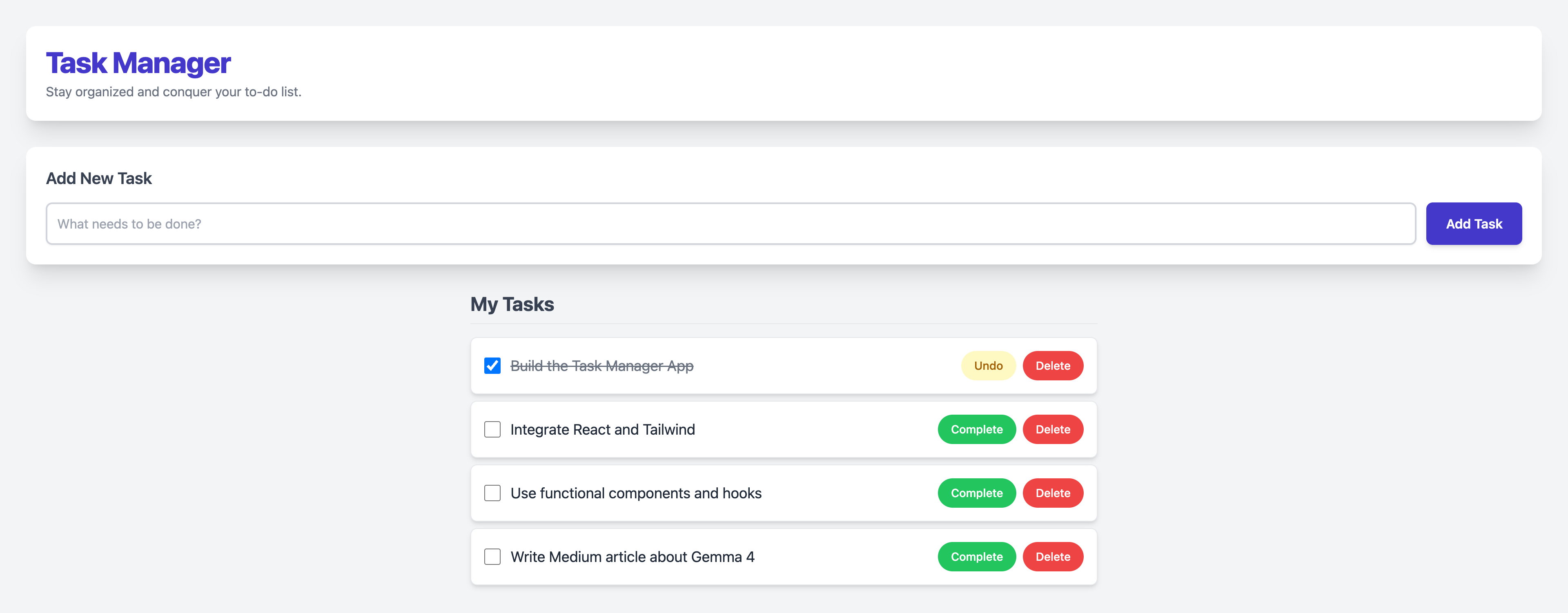Check the Integrate React and Tailwind checkbox
1568x613 pixels.
coord(492,429)
